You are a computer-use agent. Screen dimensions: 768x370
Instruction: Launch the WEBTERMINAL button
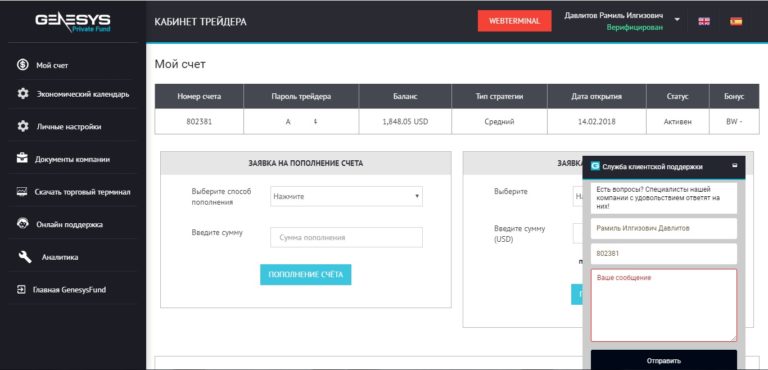tap(514, 21)
